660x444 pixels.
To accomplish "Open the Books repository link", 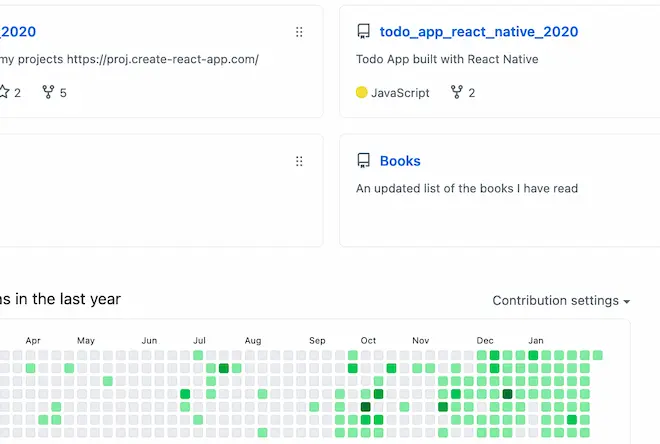I will 400,161.
